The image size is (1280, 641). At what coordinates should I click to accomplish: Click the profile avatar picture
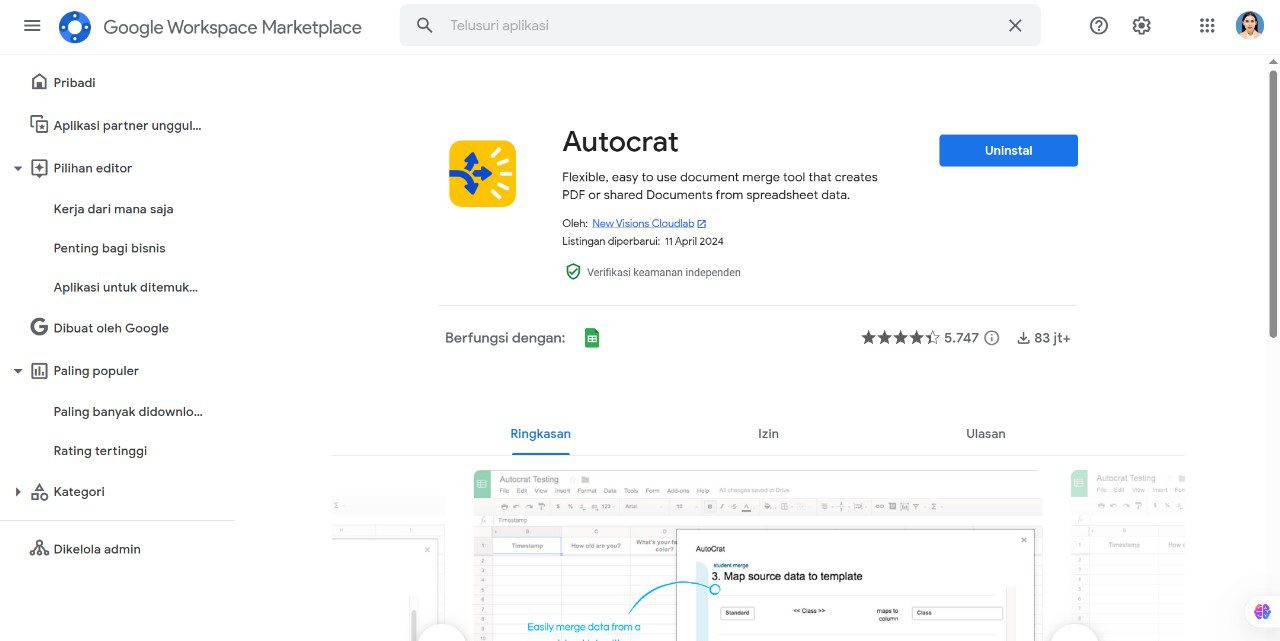[1249, 25]
